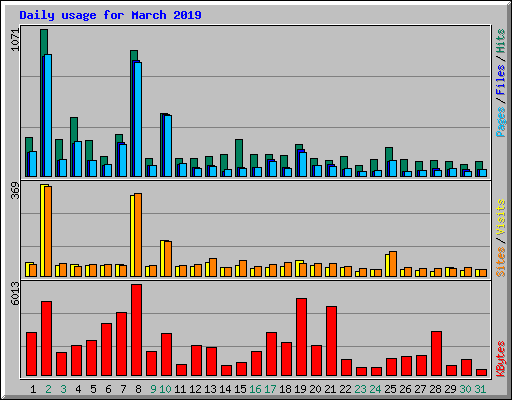Click day 16 on the x-axis
The width and height of the screenshot is (512, 400).
pyautogui.click(x=255, y=389)
